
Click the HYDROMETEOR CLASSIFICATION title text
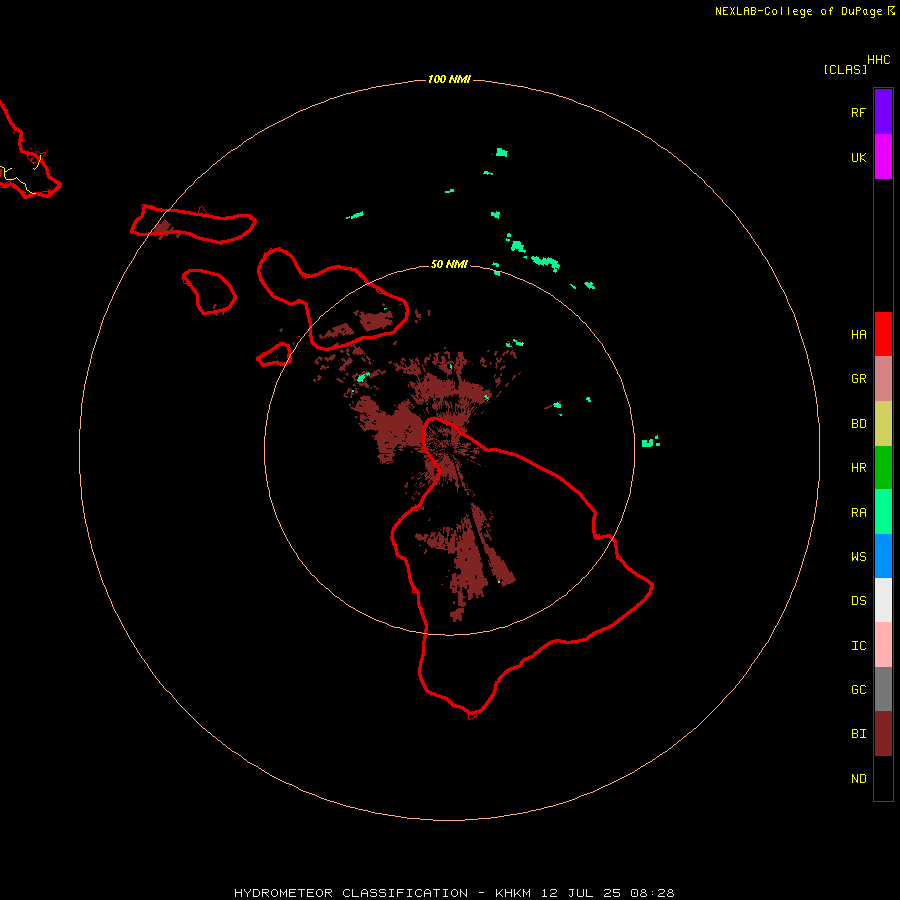point(351,893)
